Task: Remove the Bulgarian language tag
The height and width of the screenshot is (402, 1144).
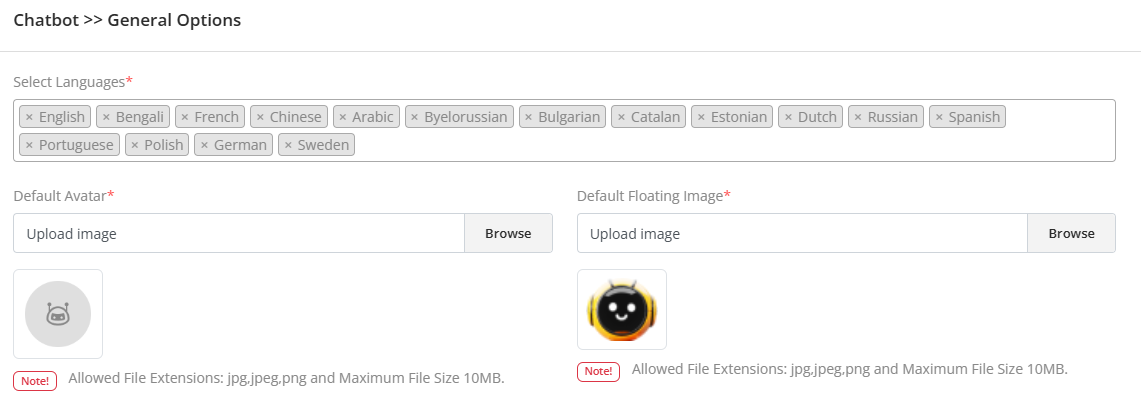Action: tap(528, 117)
